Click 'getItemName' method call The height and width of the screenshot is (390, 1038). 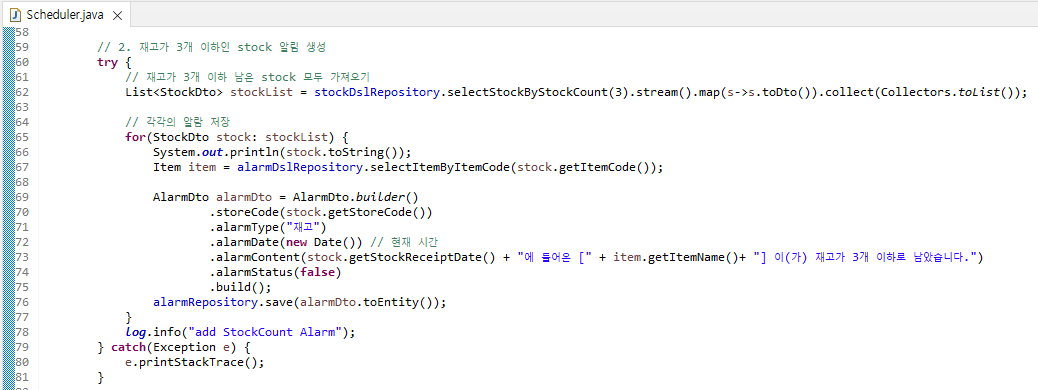click(686, 258)
